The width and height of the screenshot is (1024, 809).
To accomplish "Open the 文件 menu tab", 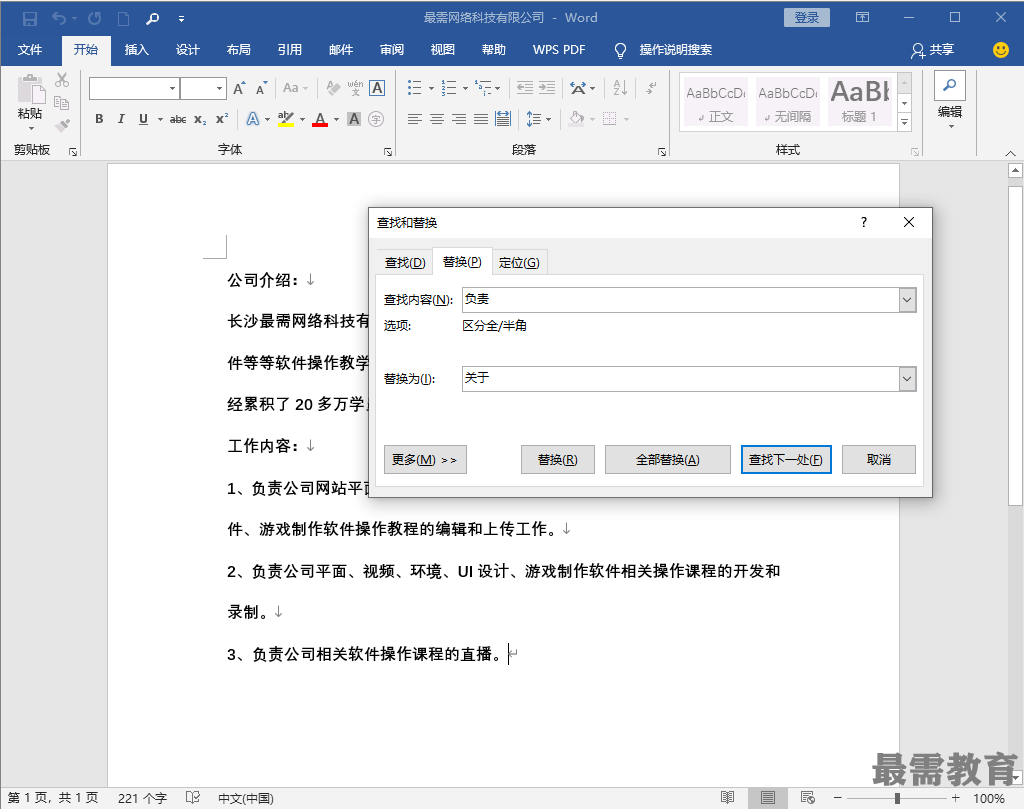I will click(30, 50).
